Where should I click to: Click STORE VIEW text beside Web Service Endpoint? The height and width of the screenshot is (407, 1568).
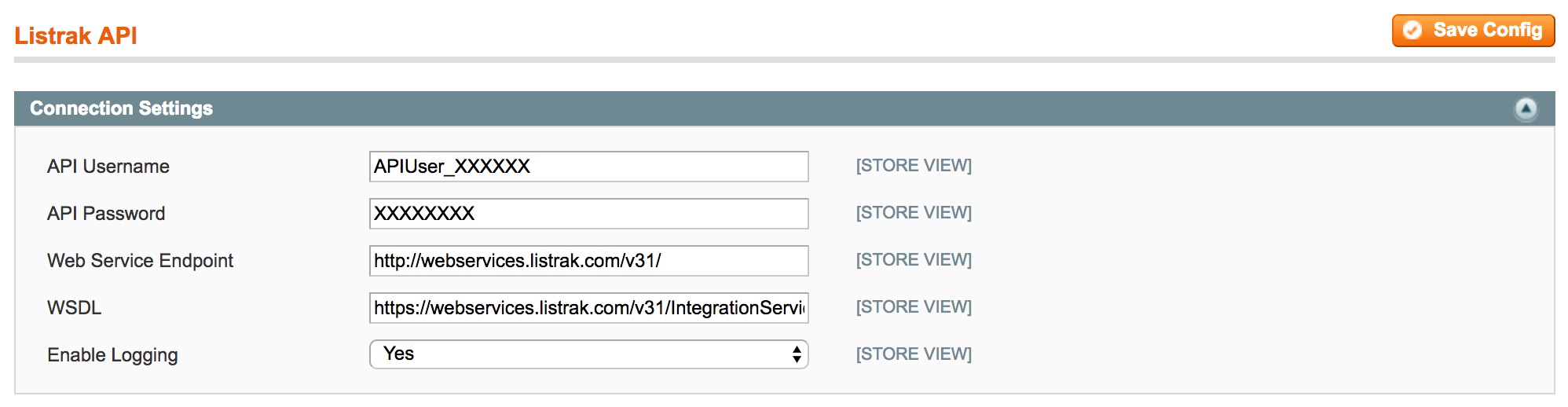[914, 260]
